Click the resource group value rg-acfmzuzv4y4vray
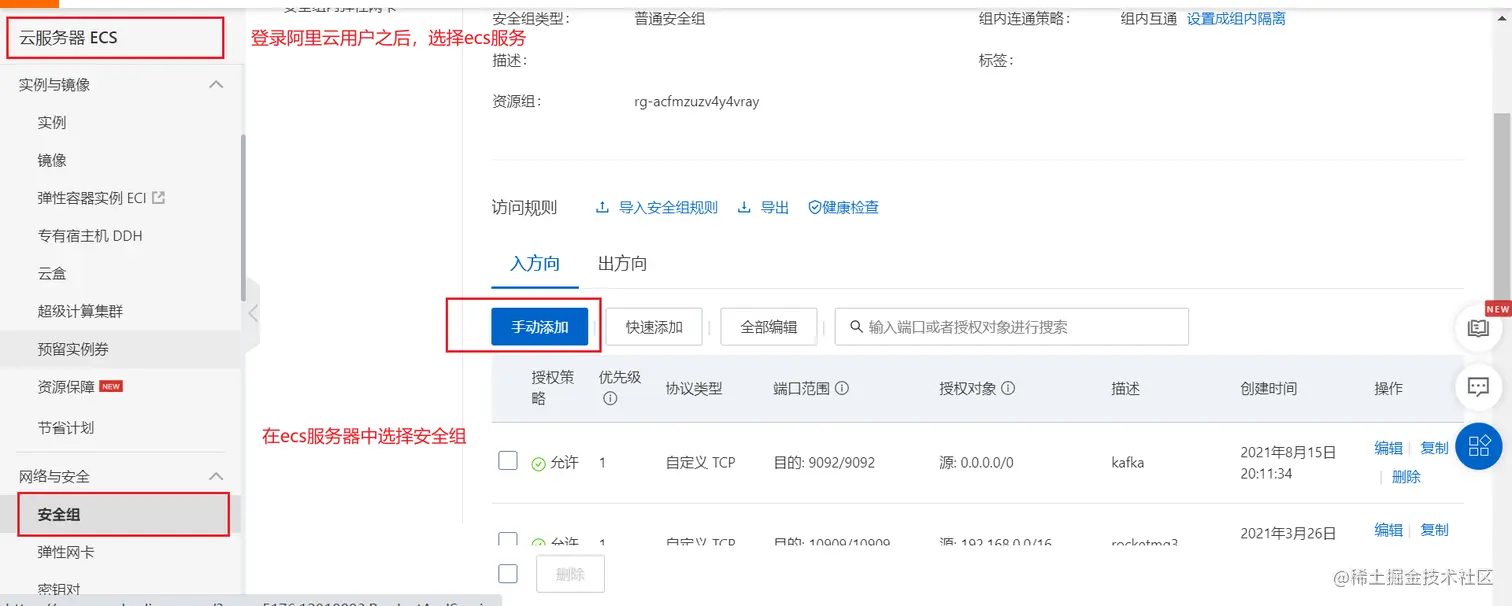The height and width of the screenshot is (606, 1512). coord(696,101)
